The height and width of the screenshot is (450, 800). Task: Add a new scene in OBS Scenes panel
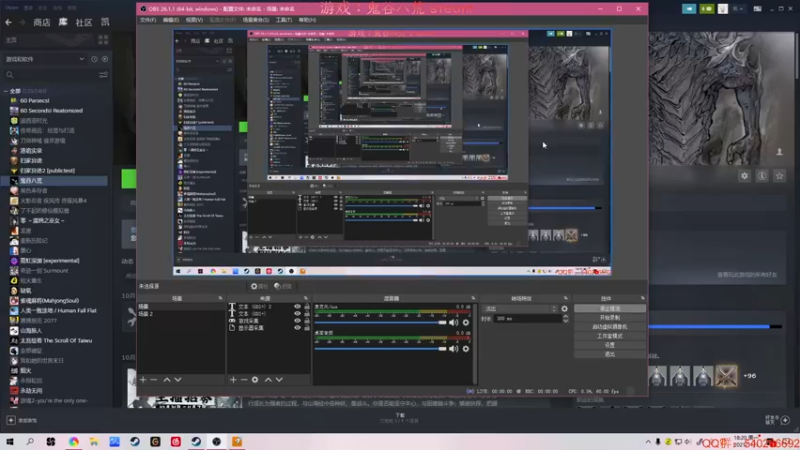(x=143, y=380)
